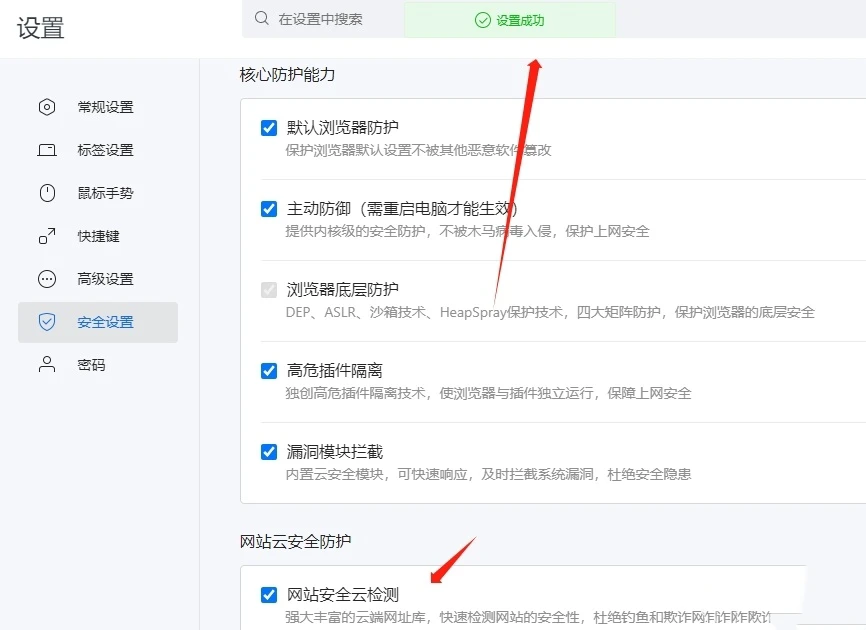Click description starting with 提供内核级的安全防护
This screenshot has height=630, width=866.
pos(467,231)
